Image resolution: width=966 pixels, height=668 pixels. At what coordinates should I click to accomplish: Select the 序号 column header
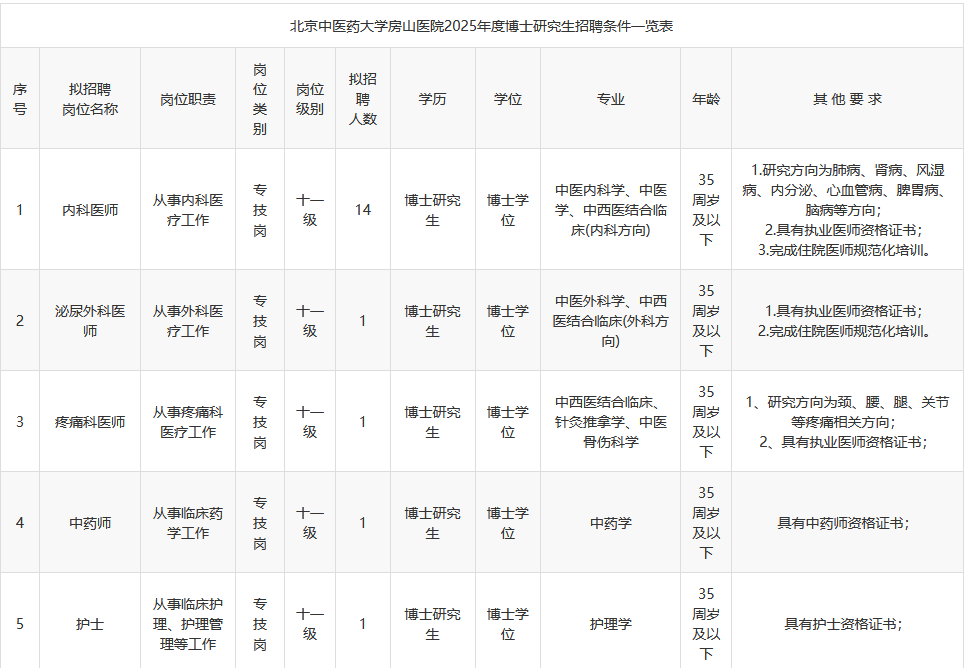coord(20,99)
